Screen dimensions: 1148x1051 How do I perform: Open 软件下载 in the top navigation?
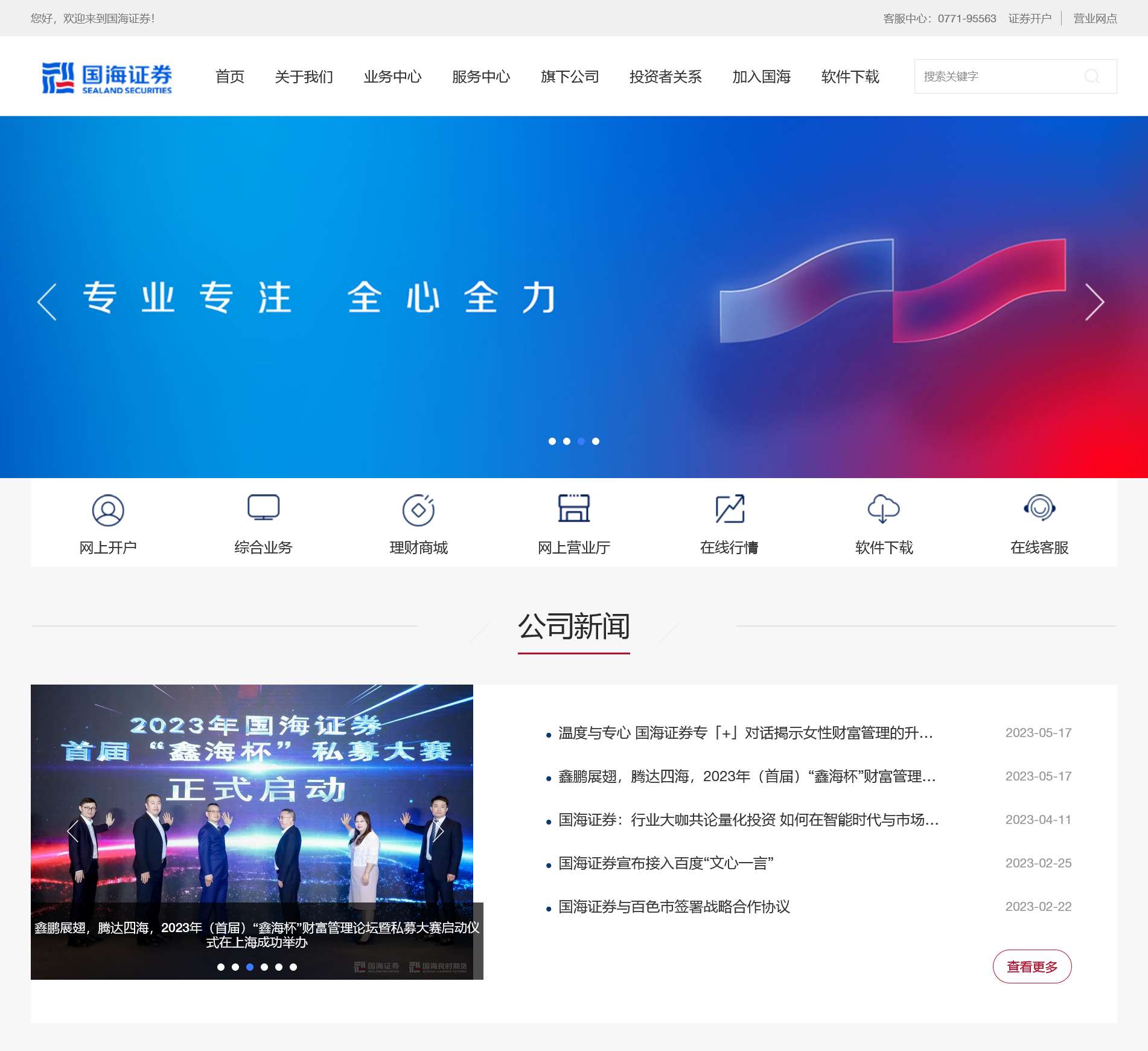(x=850, y=77)
